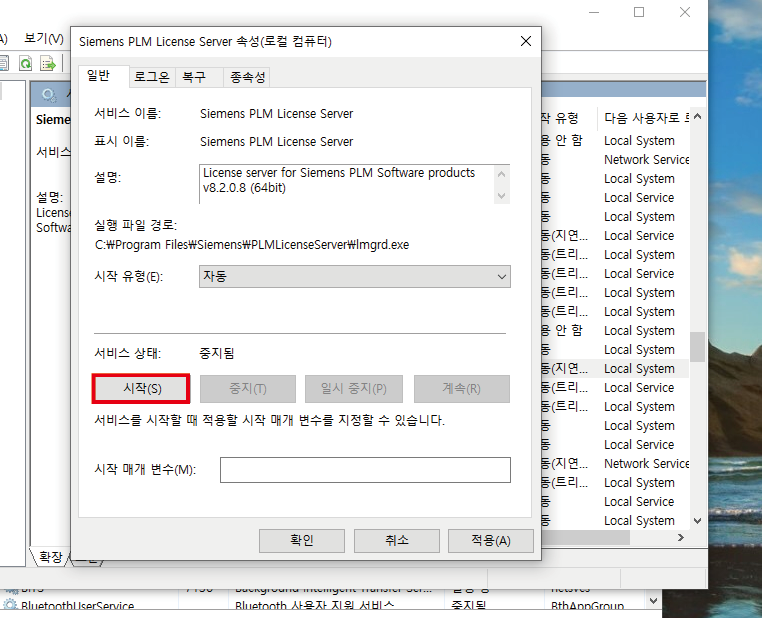This screenshot has height=618, width=762.
Task: Click the first 사용 안 함 startup type cell
Action: pos(562,140)
